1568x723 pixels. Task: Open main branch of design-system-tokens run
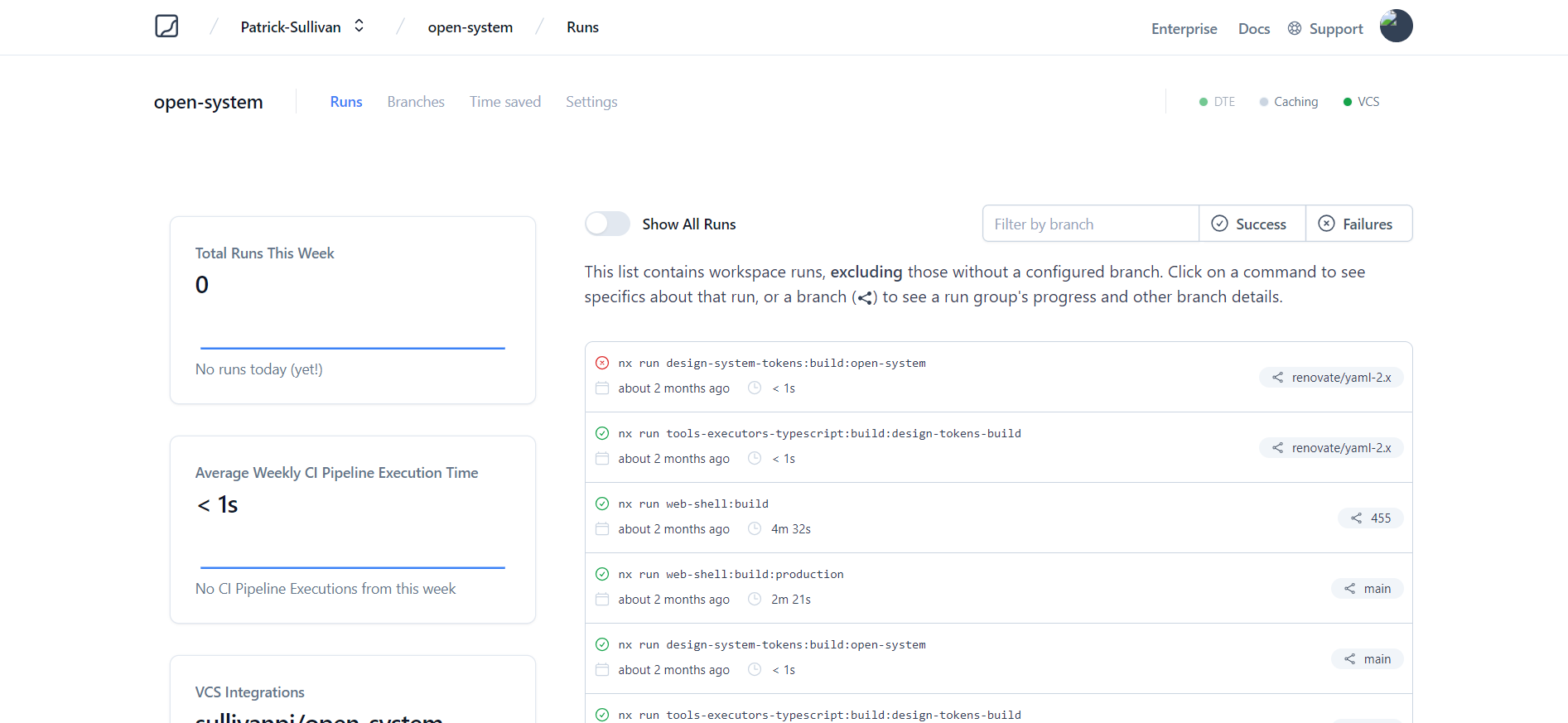click(1367, 659)
